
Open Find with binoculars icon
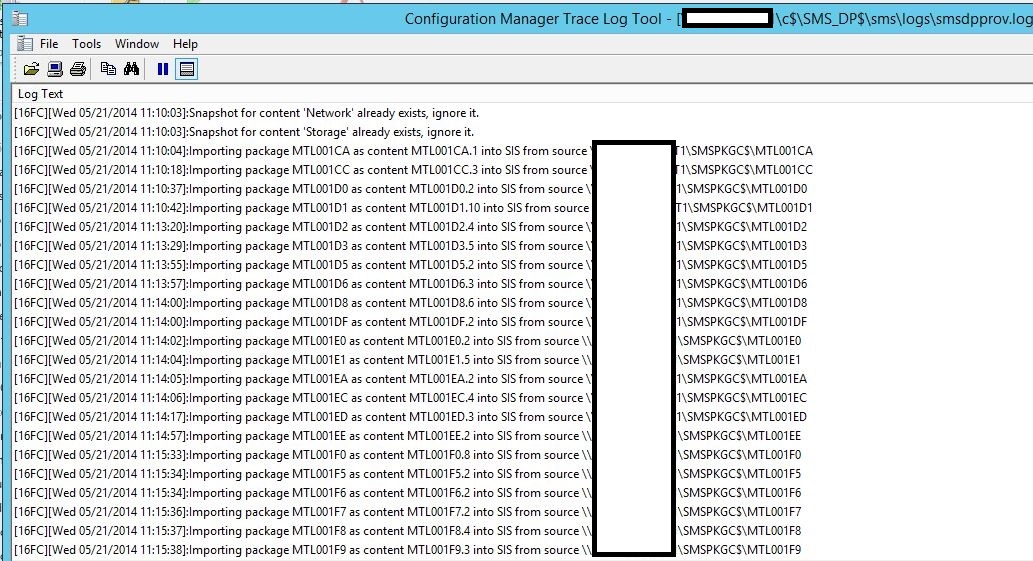tap(131, 68)
